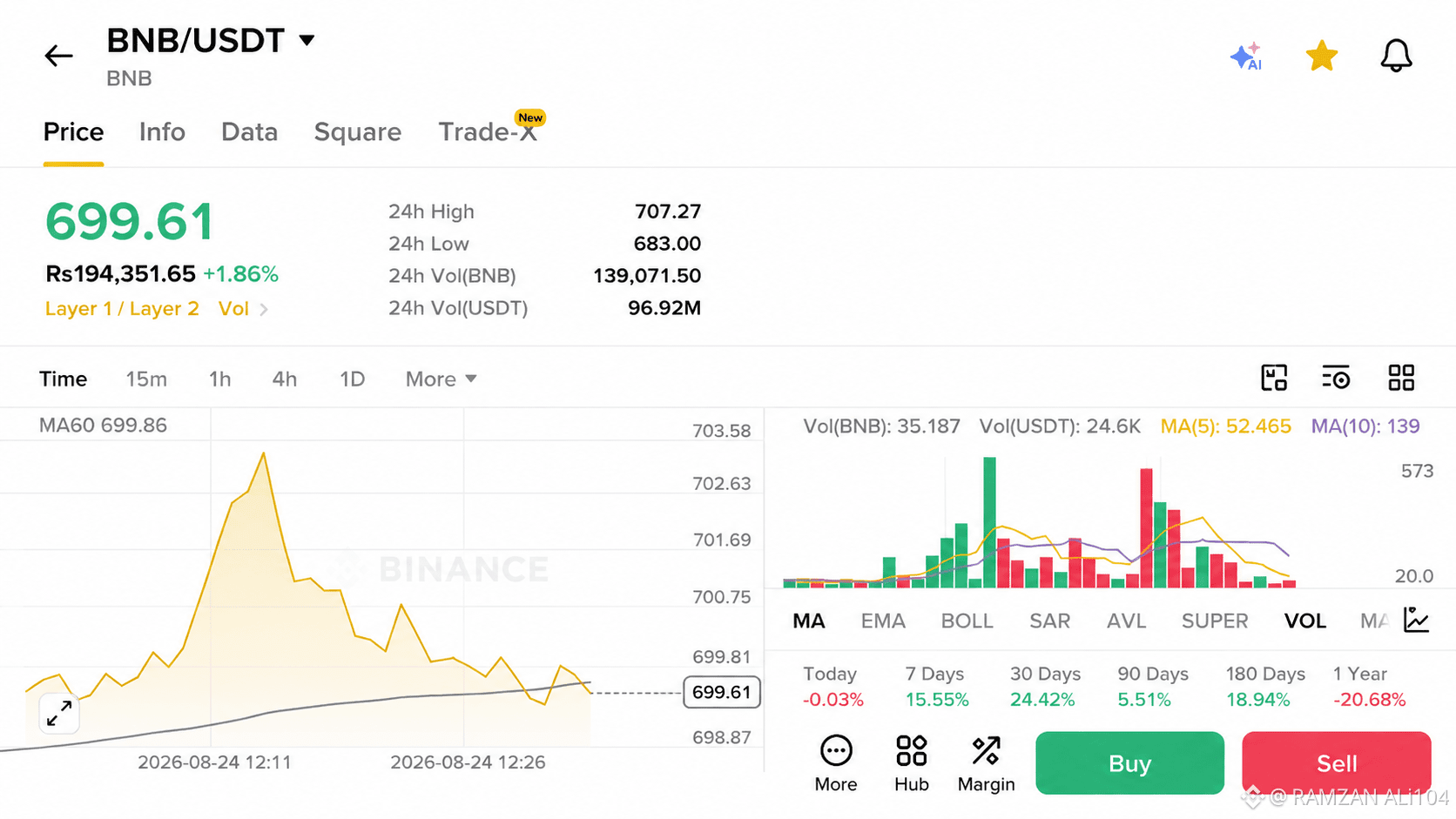Screen dimensions: 1456x819
Task: Open the chart drawing tools icon
Action: 1274,378
